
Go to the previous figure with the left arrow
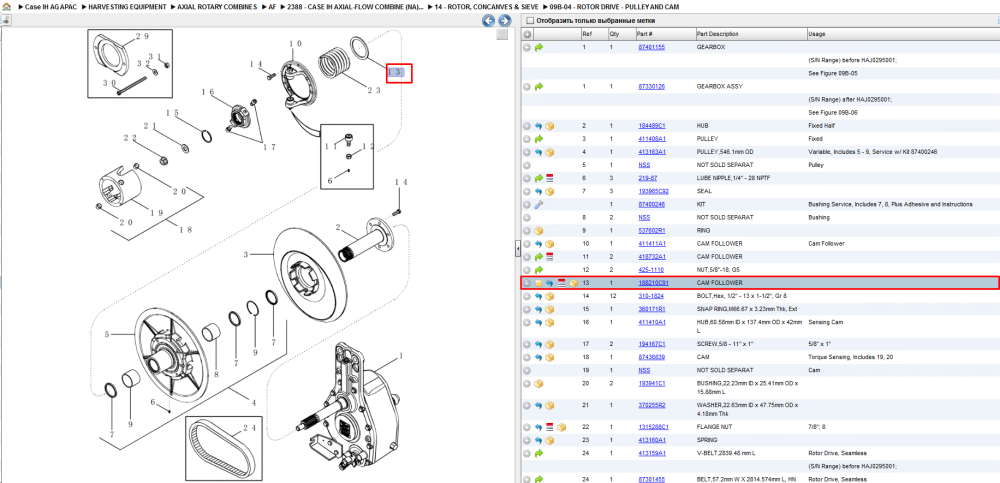click(x=489, y=20)
